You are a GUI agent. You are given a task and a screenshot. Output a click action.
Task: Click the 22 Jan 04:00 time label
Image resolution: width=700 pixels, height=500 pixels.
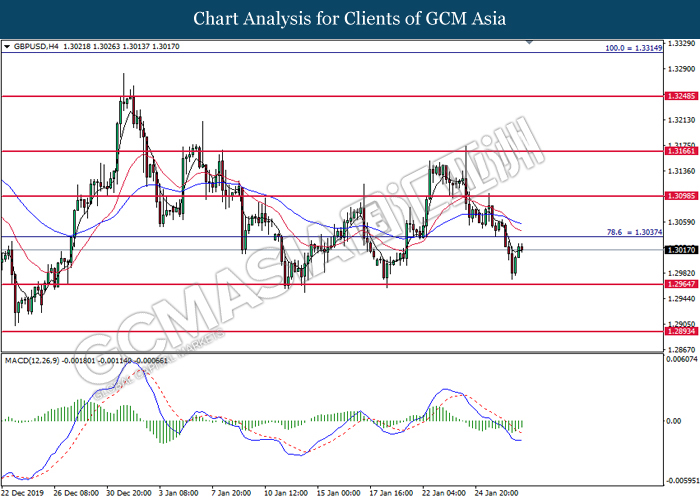click(x=444, y=493)
